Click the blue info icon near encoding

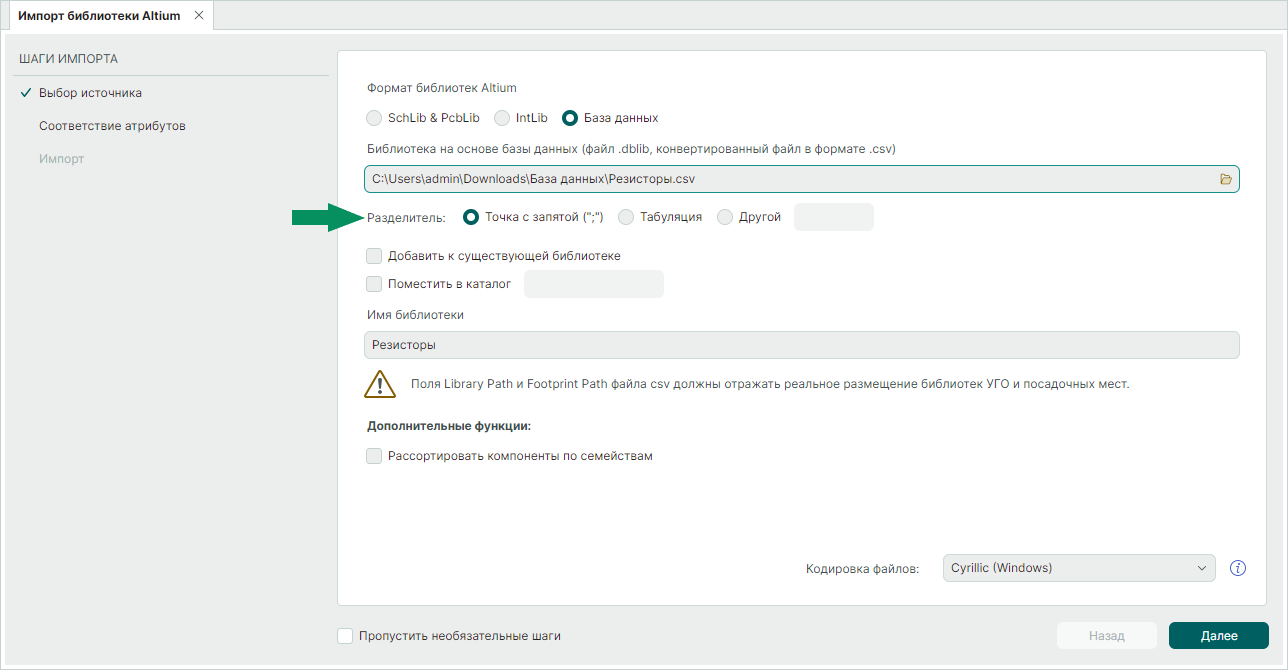[1237, 568]
